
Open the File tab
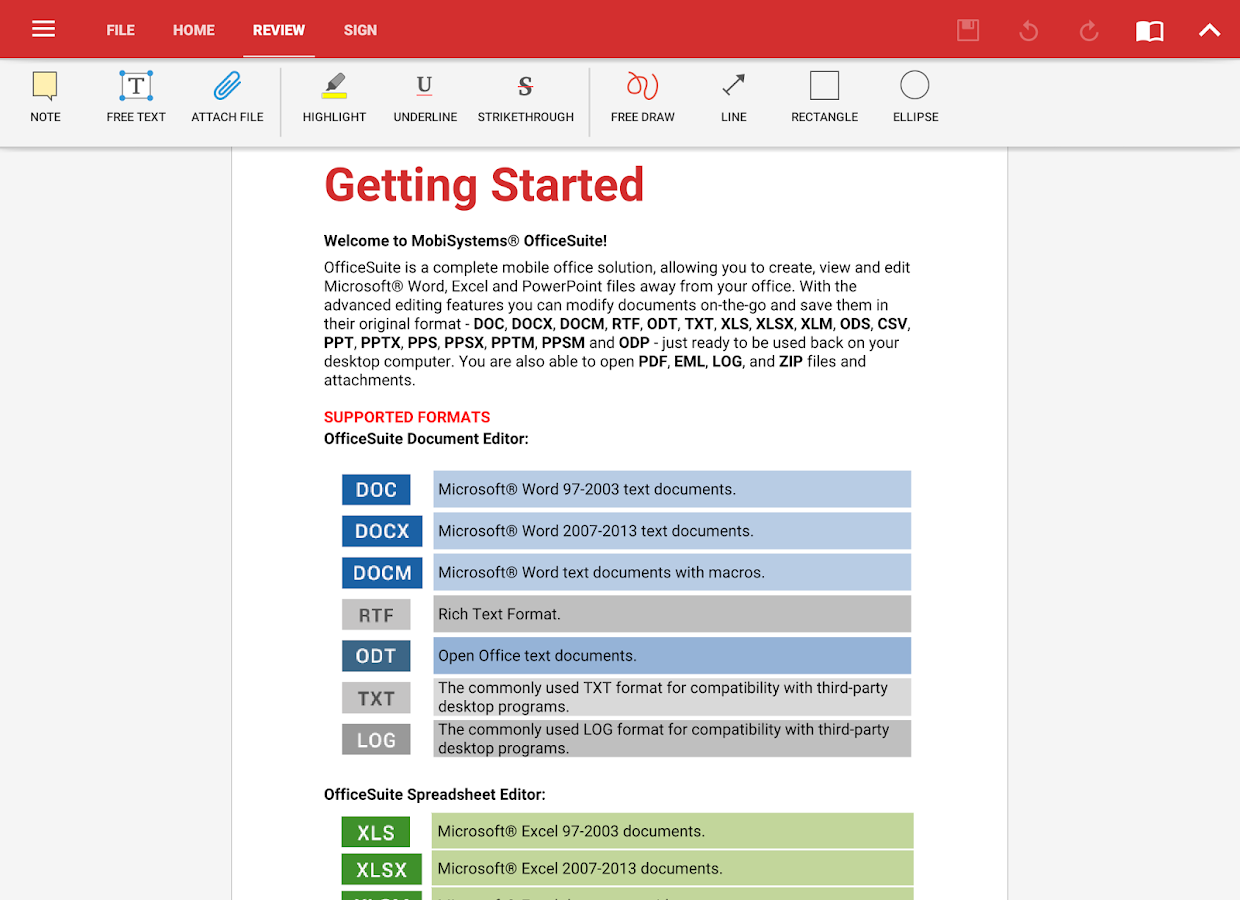coord(121,30)
